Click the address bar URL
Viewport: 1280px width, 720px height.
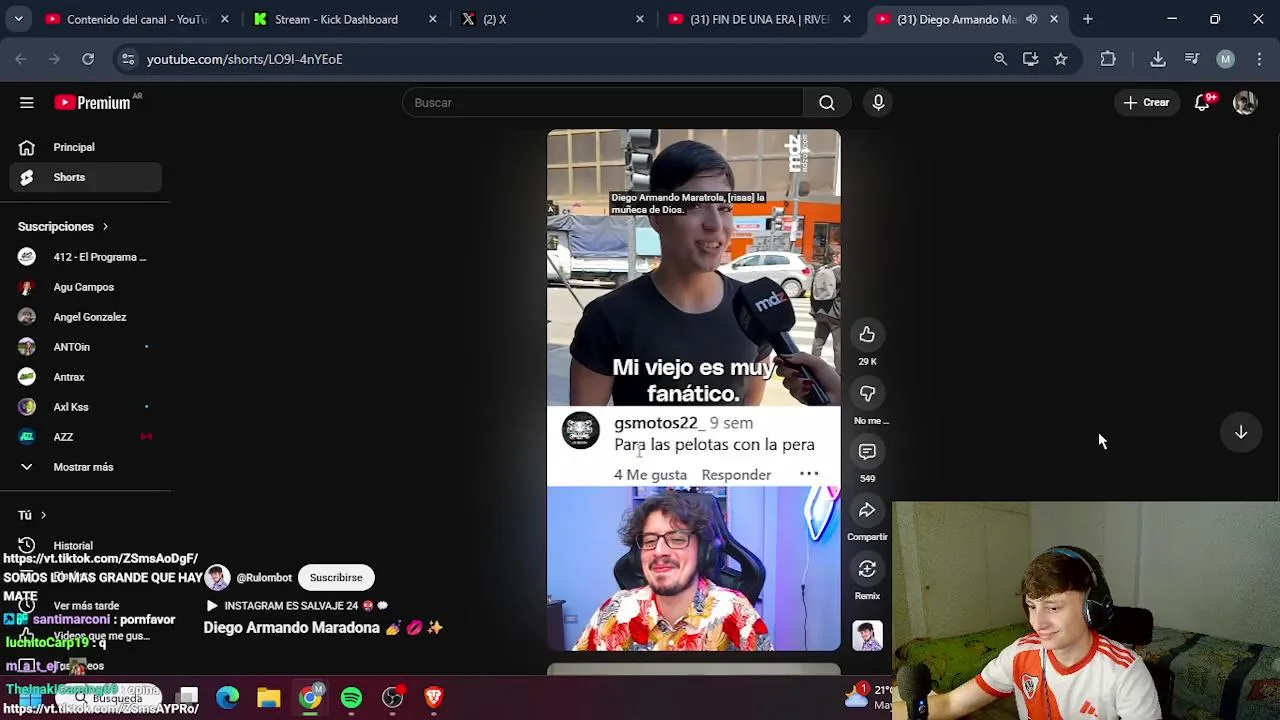tap(245, 59)
